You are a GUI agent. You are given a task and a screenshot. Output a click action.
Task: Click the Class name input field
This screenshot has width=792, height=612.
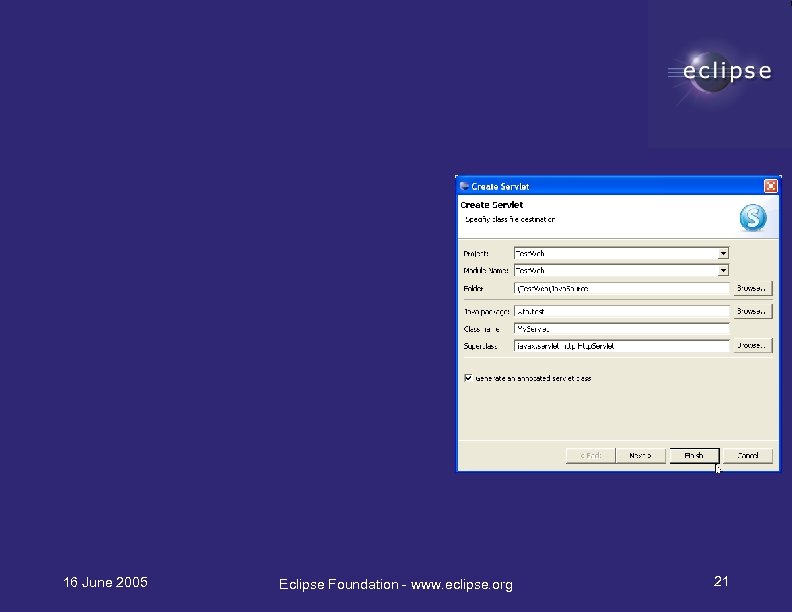(x=622, y=329)
